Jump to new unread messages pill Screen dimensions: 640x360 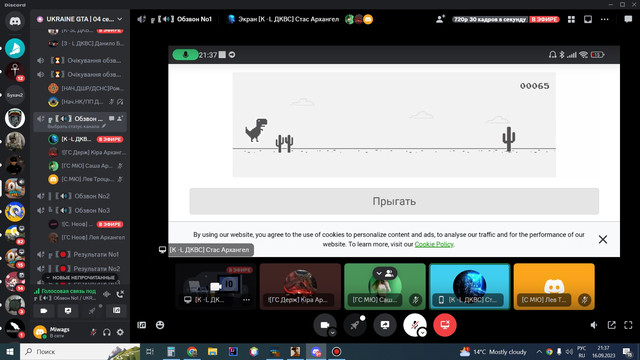pyautogui.click(x=80, y=278)
